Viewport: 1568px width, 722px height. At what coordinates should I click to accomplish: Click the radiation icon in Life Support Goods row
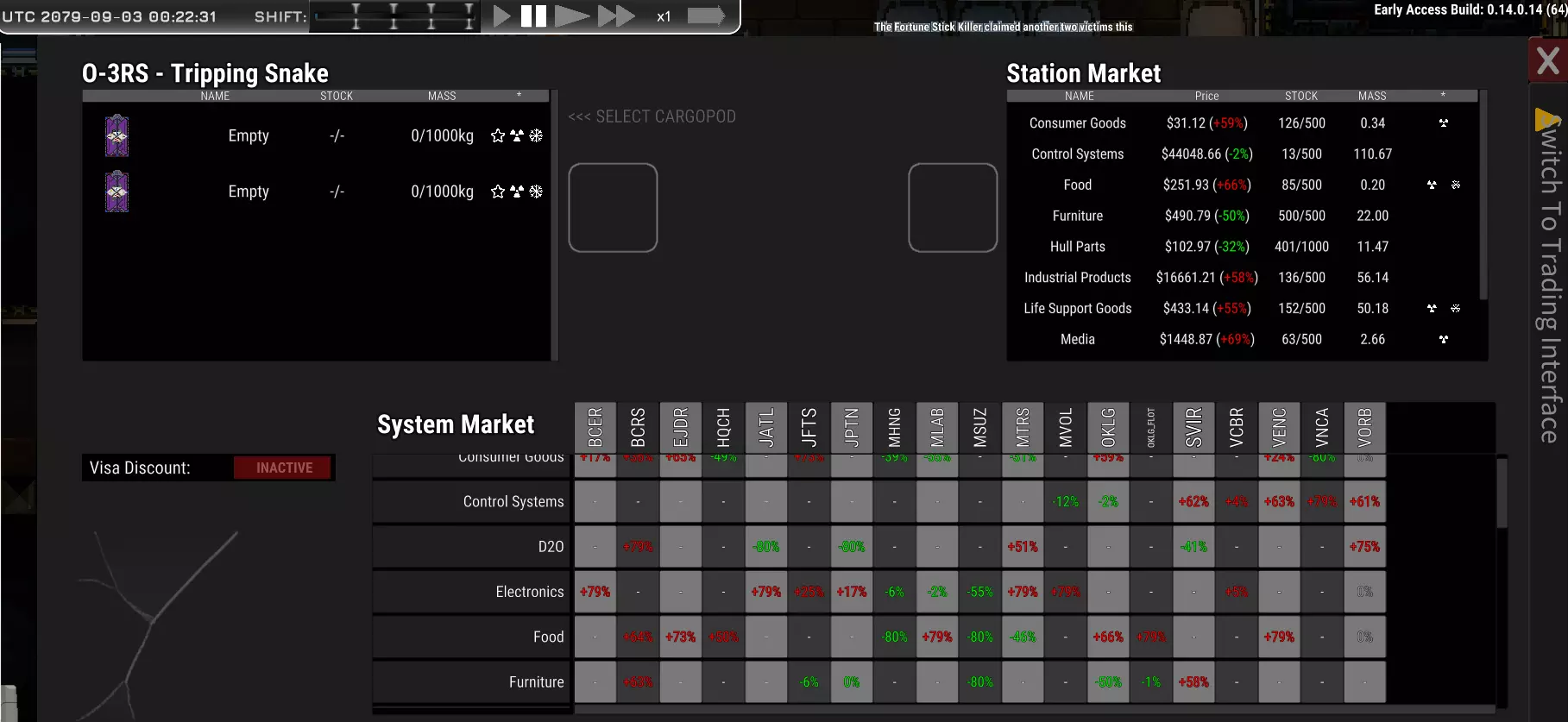1432,308
